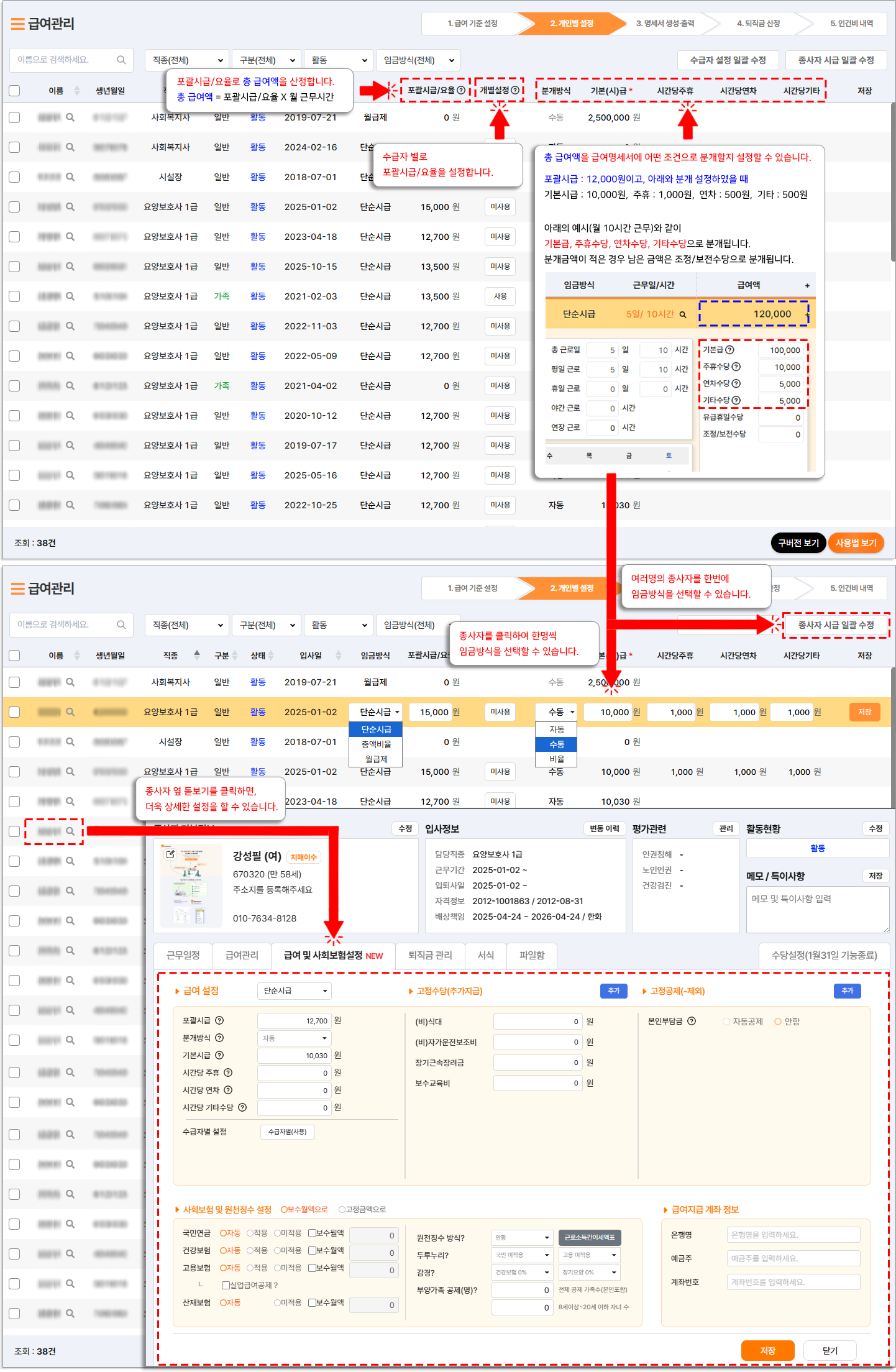Select the 자동공제 radio option
The height and width of the screenshot is (1372, 896).
click(x=726, y=1022)
